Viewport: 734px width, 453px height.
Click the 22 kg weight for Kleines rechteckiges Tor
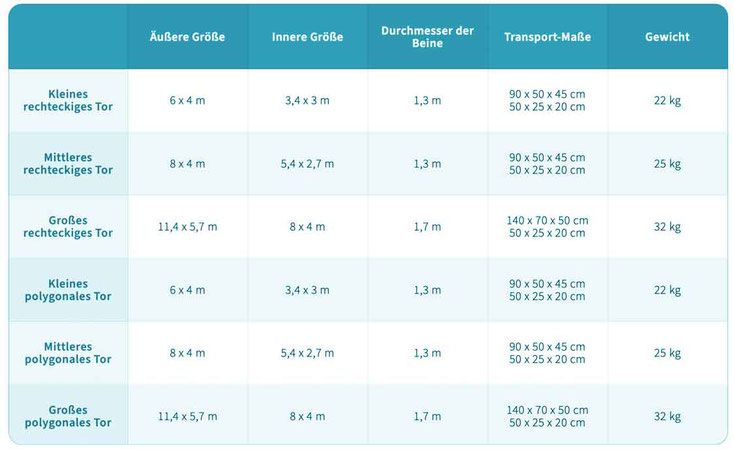click(x=667, y=101)
